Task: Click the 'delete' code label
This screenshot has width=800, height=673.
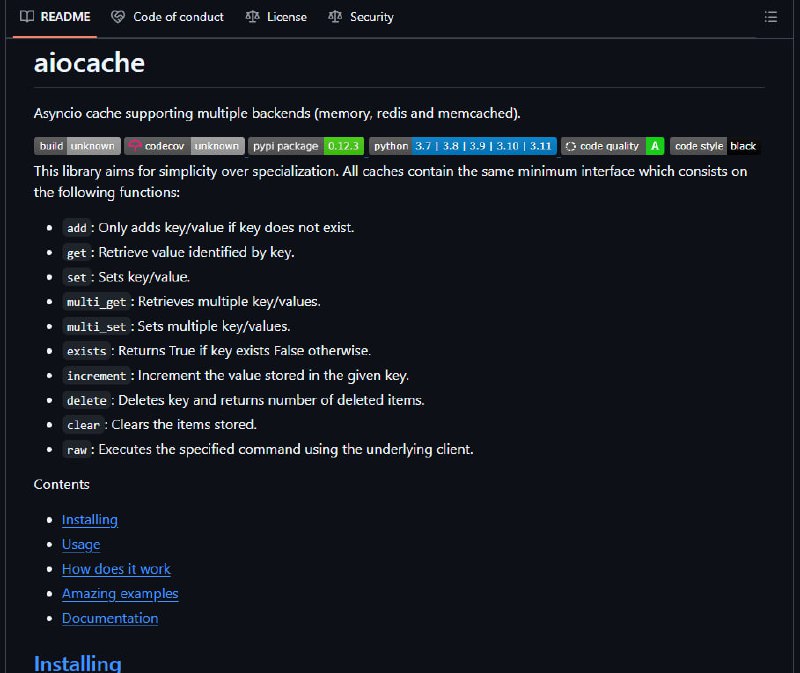Action: pos(87,401)
